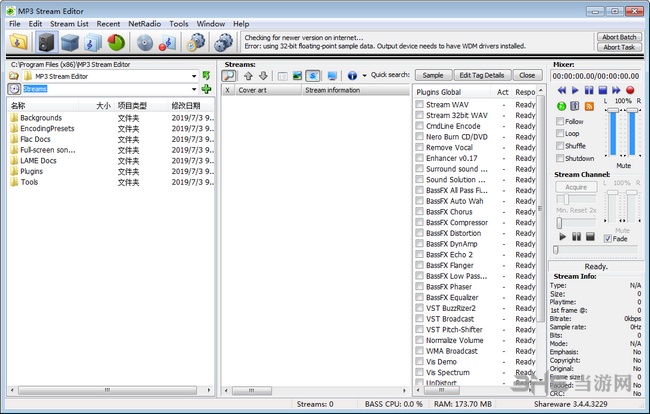The image size is (650, 414).
Task: Fast forward with the Mixer double right arrow
Action: pos(616,90)
